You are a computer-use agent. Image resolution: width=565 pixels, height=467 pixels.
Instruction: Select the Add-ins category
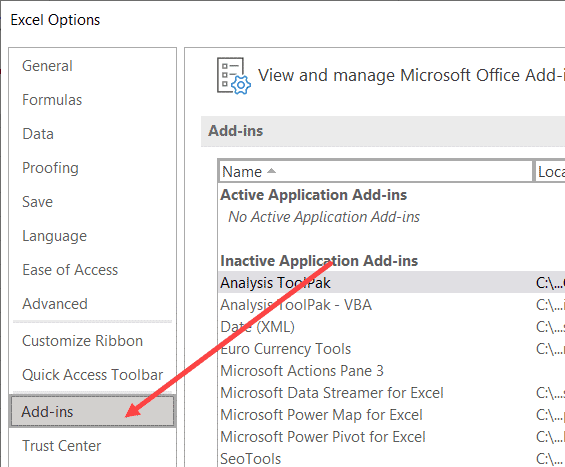pyautogui.click(x=93, y=412)
